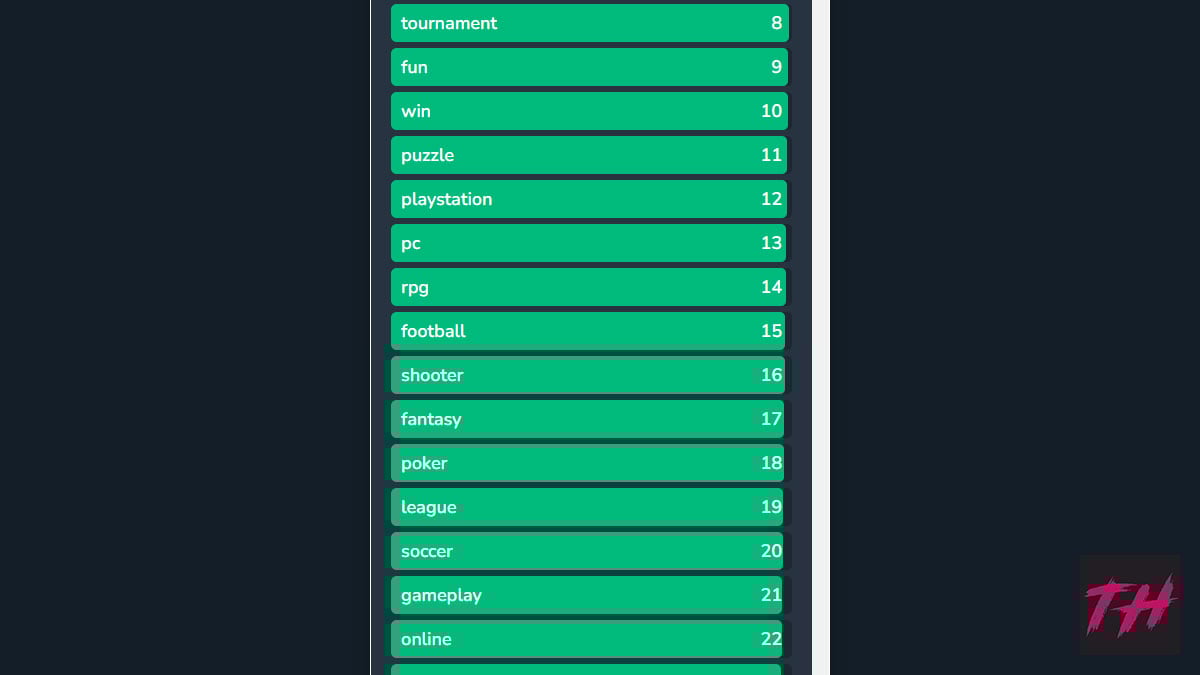Click the 'soccer' word bar
The image size is (1200, 675).
pos(587,551)
